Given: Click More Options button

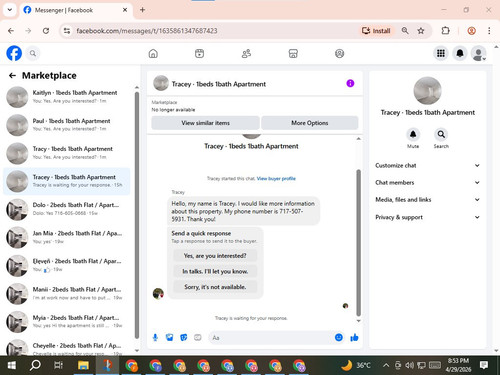Looking at the screenshot, I should click(310, 123).
